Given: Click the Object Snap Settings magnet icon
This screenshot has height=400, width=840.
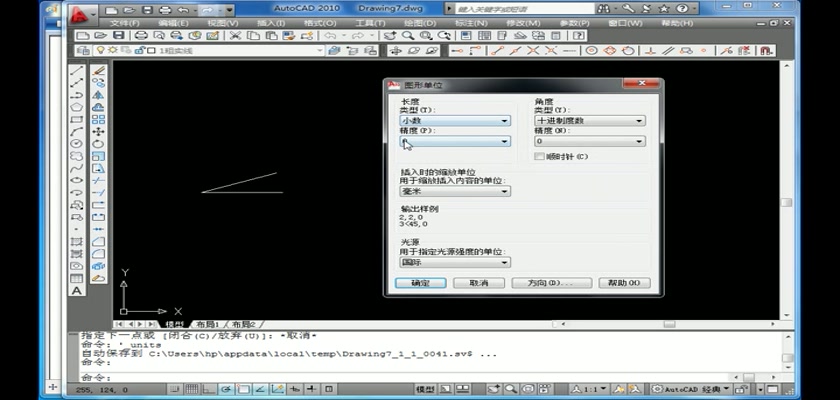Looking at the screenshot, I should tap(767, 50).
